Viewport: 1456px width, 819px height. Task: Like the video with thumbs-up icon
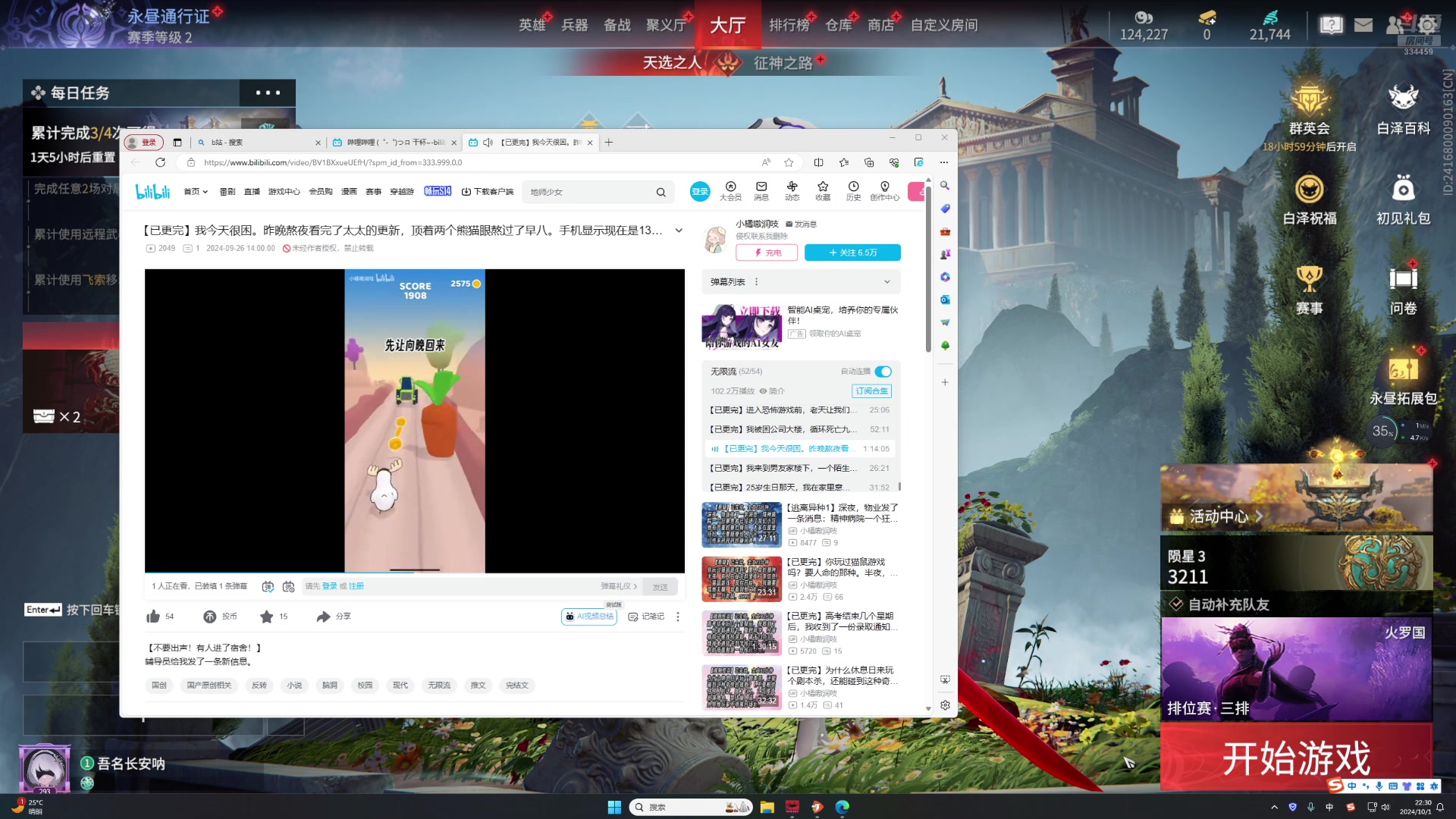(x=153, y=617)
